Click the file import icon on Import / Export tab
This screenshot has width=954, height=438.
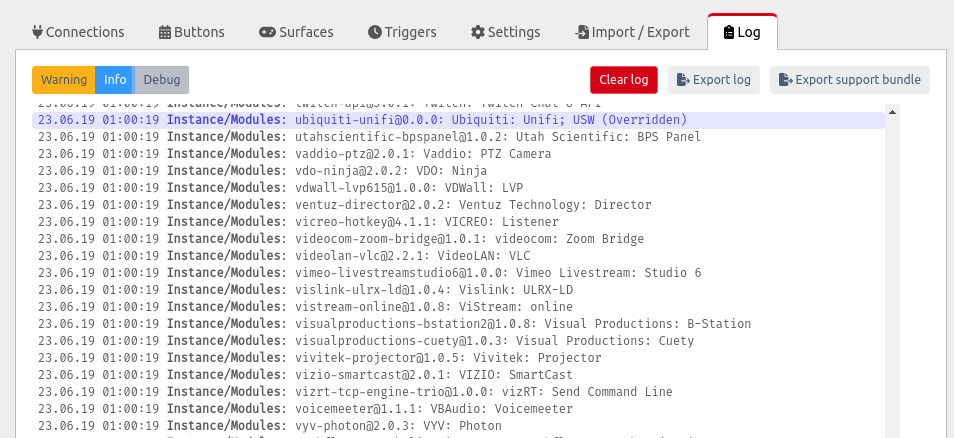pos(582,32)
